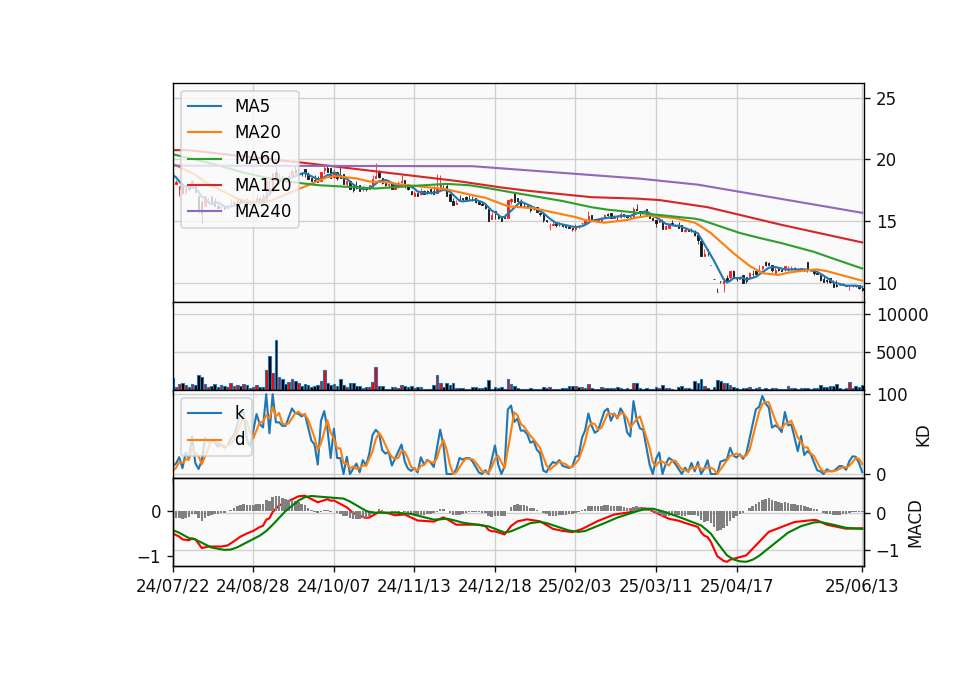Click the 24/10/07 date label
This screenshot has width=960, height=690.
[334, 586]
